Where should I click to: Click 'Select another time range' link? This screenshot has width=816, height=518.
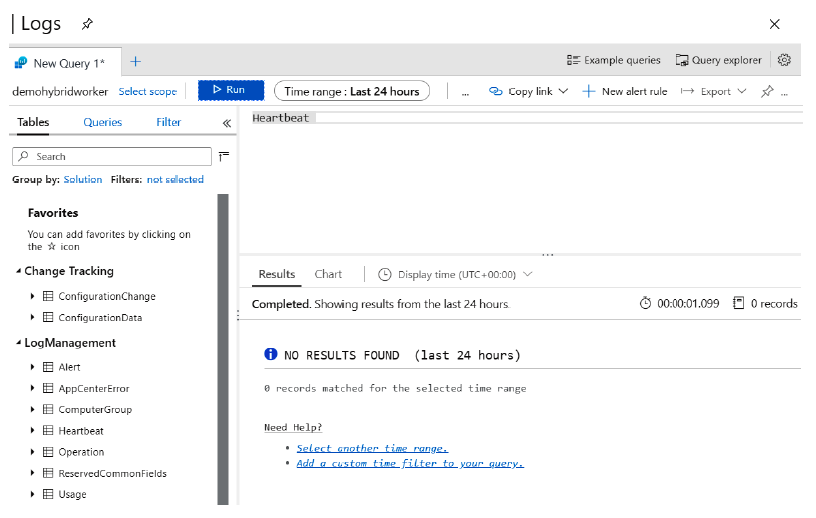click(x=372, y=448)
